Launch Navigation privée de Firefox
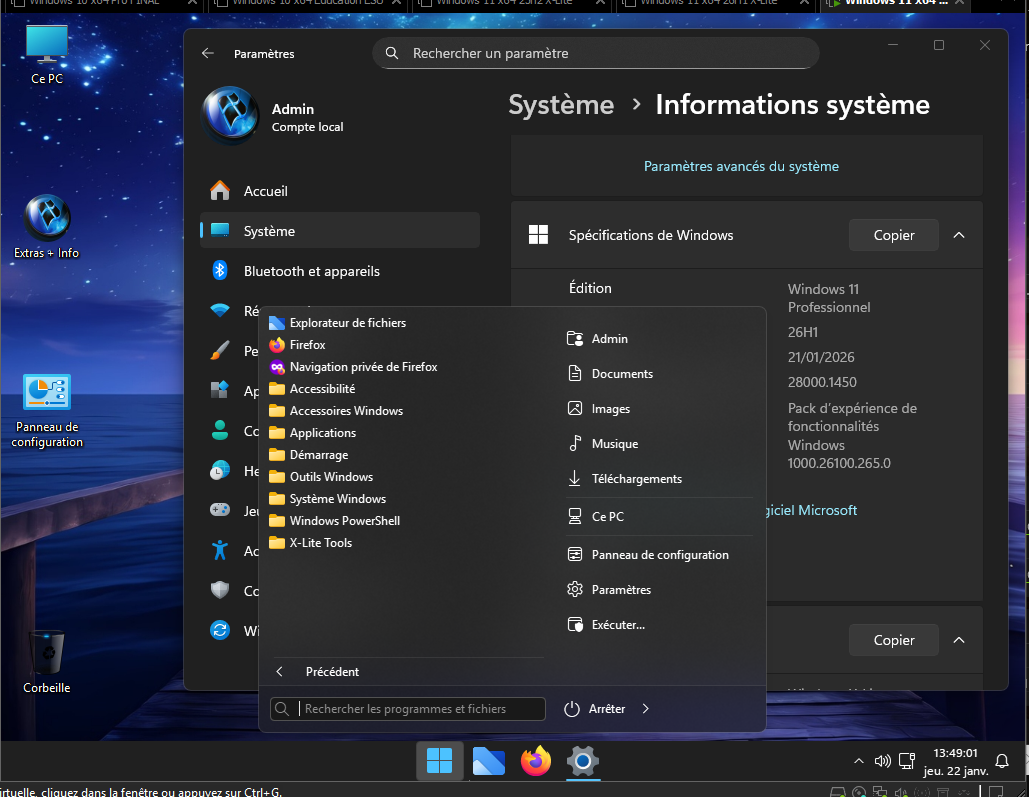The width and height of the screenshot is (1029, 797). (x=363, y=367)
